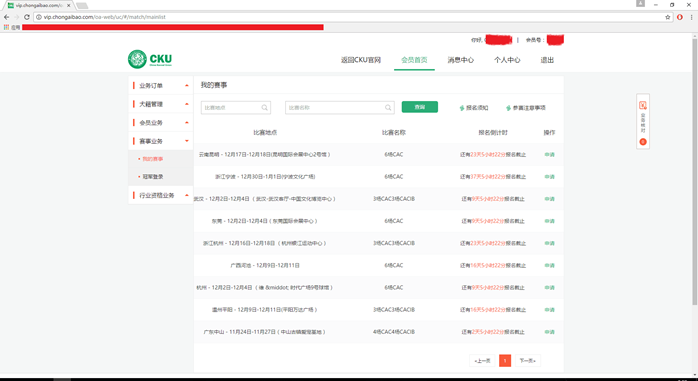Image resolution: width=698 pixels, height=381 pixels.
Task: Go to previous page with 上一页
Action: click(x=482, y=361)
